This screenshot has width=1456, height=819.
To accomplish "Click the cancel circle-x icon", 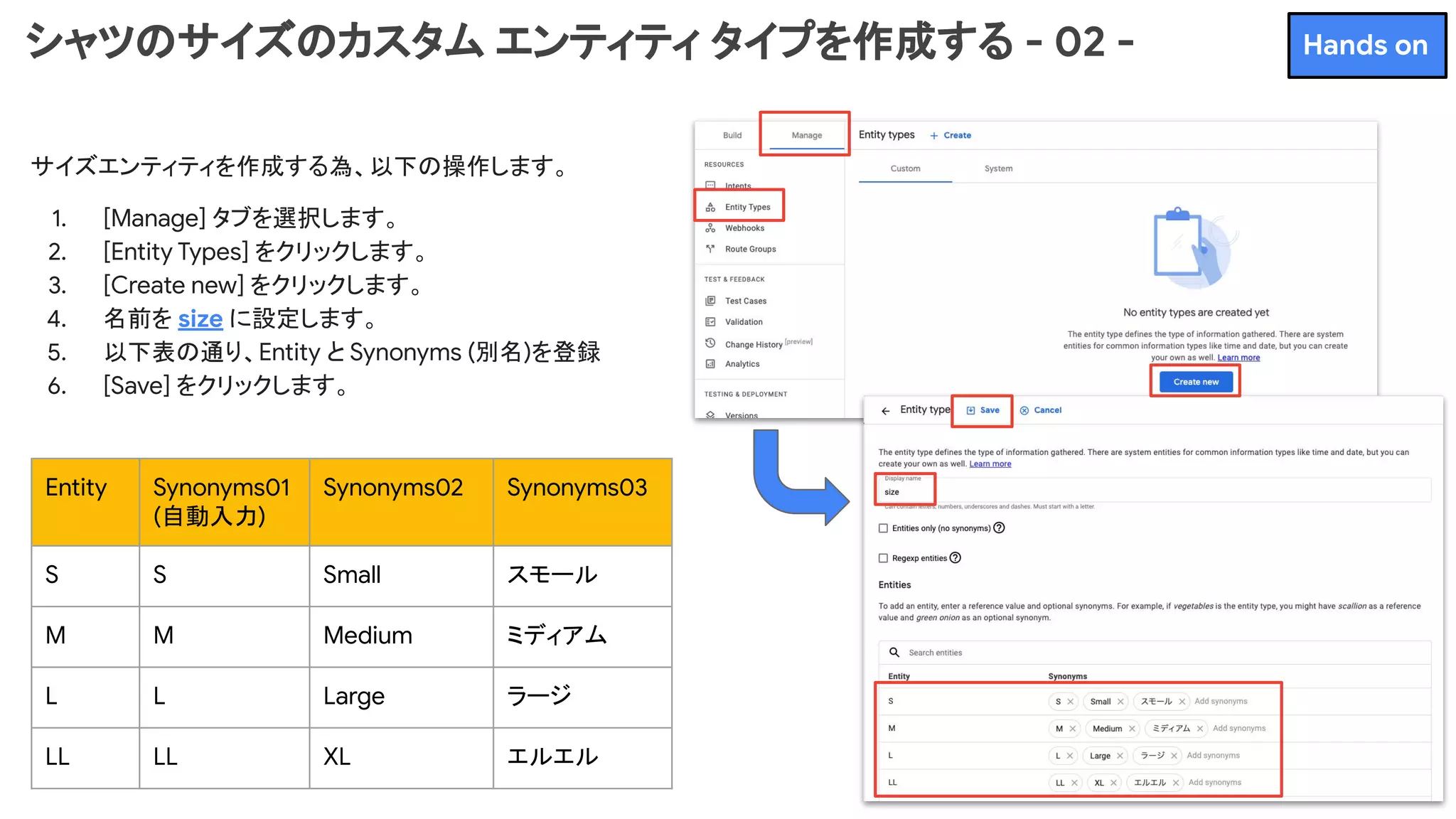I will click(1024, 410).
